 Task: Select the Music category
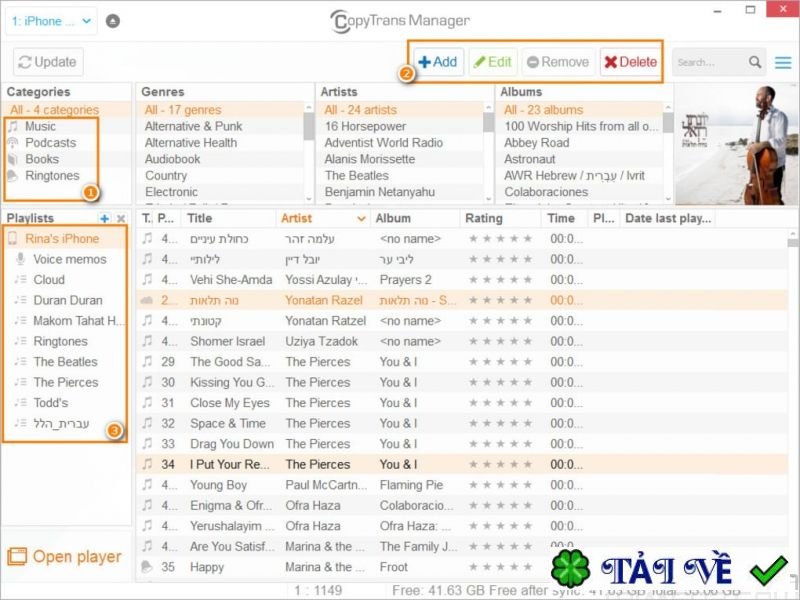tap(40, 126)
